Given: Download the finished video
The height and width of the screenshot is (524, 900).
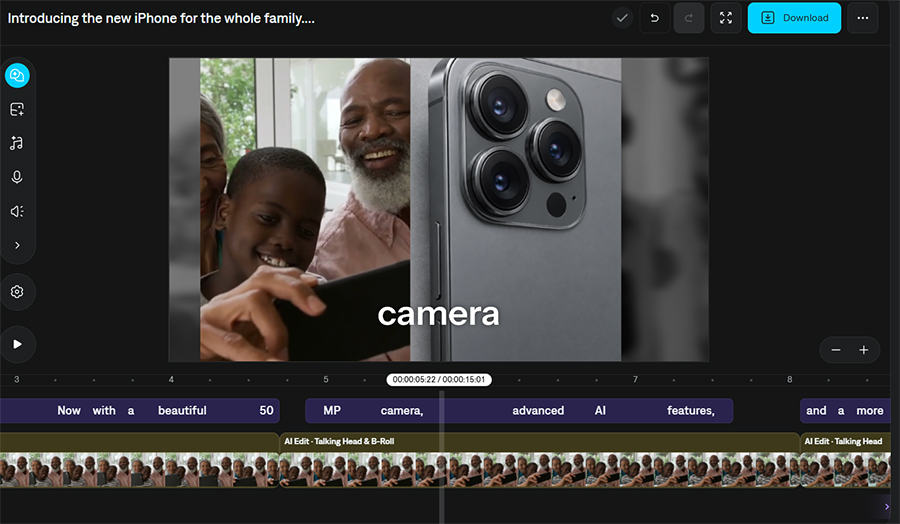Looking at the screenshot, I should tap(794, 18).
